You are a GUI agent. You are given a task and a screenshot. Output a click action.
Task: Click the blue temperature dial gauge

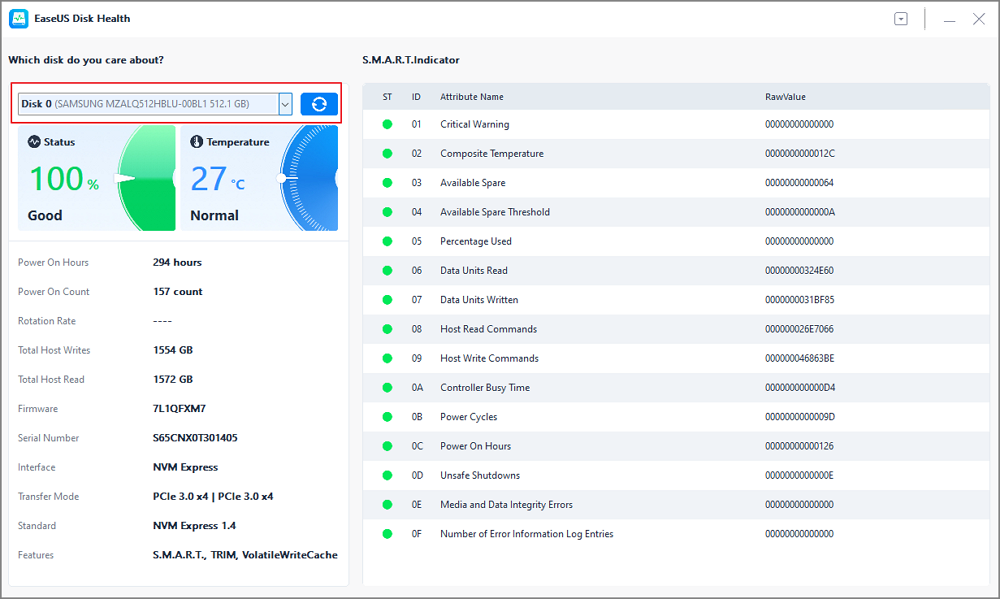click(310, 178)
